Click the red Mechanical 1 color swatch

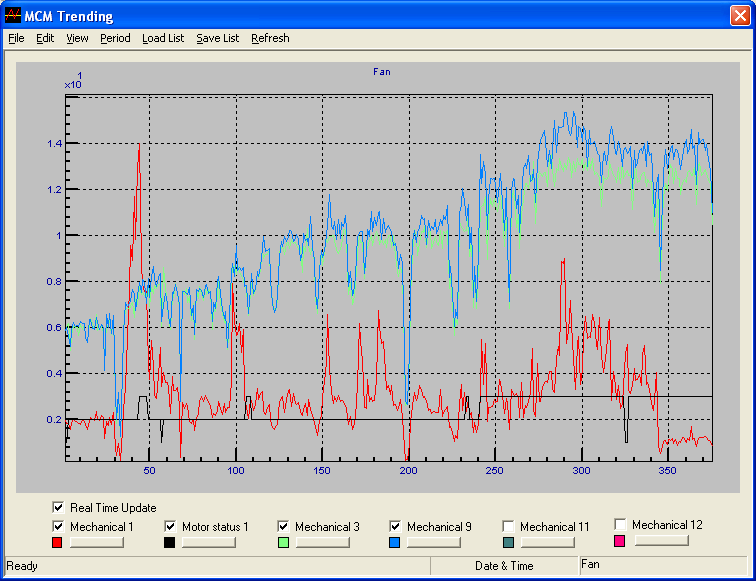point(57,542)
